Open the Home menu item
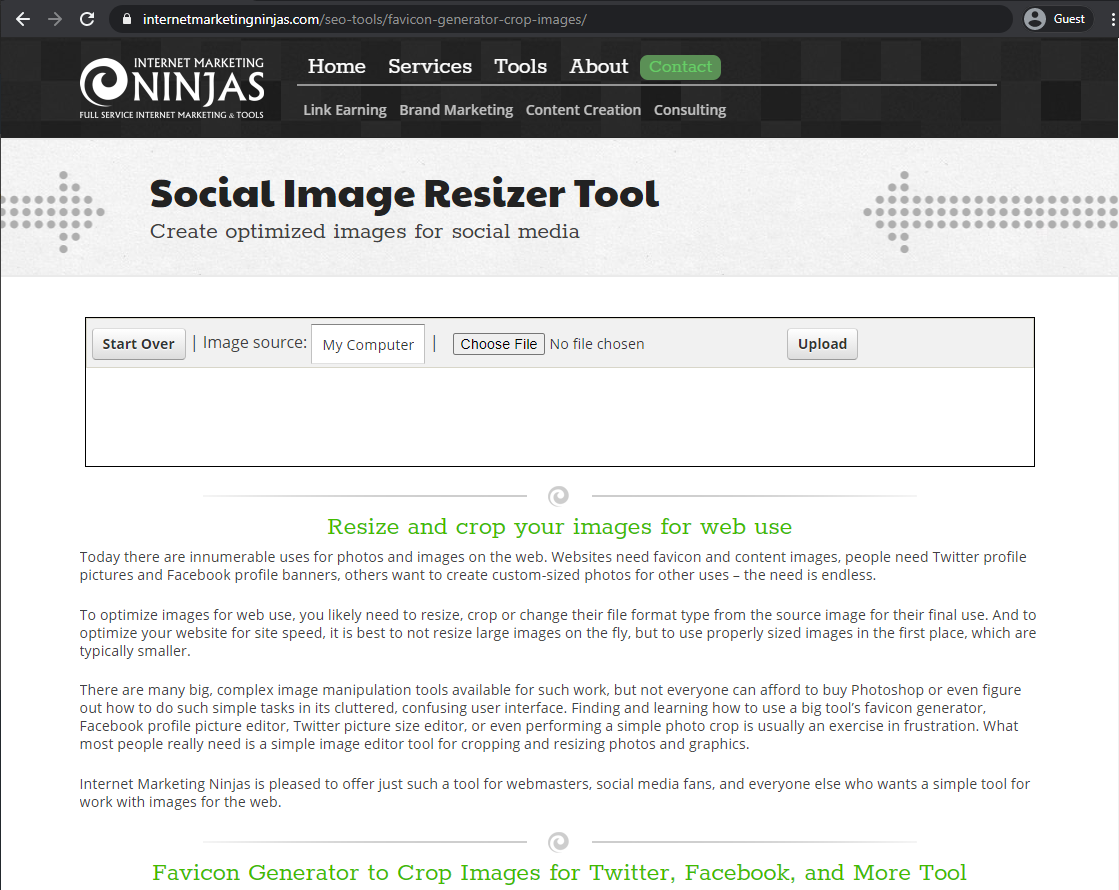Image resolution: width=1119 pixels, height=890 pixels. tap(337, 66)
